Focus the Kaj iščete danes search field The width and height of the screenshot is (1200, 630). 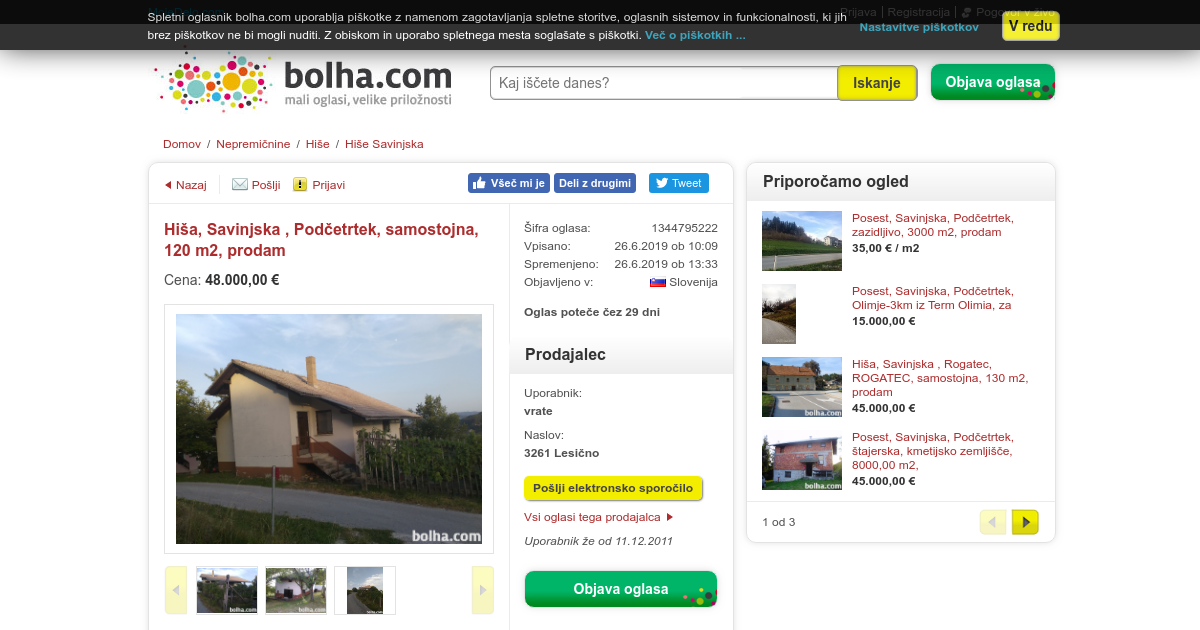point(663,83)
